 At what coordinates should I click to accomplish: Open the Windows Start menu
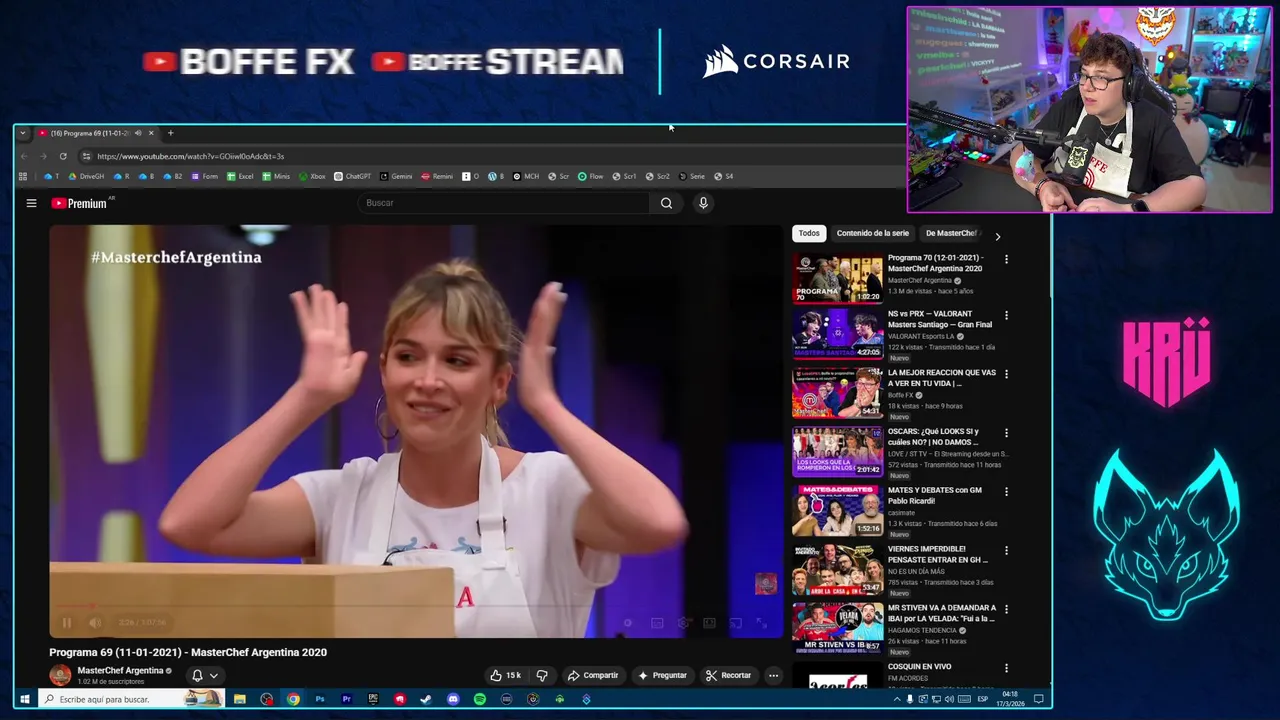tap(25, 699)
